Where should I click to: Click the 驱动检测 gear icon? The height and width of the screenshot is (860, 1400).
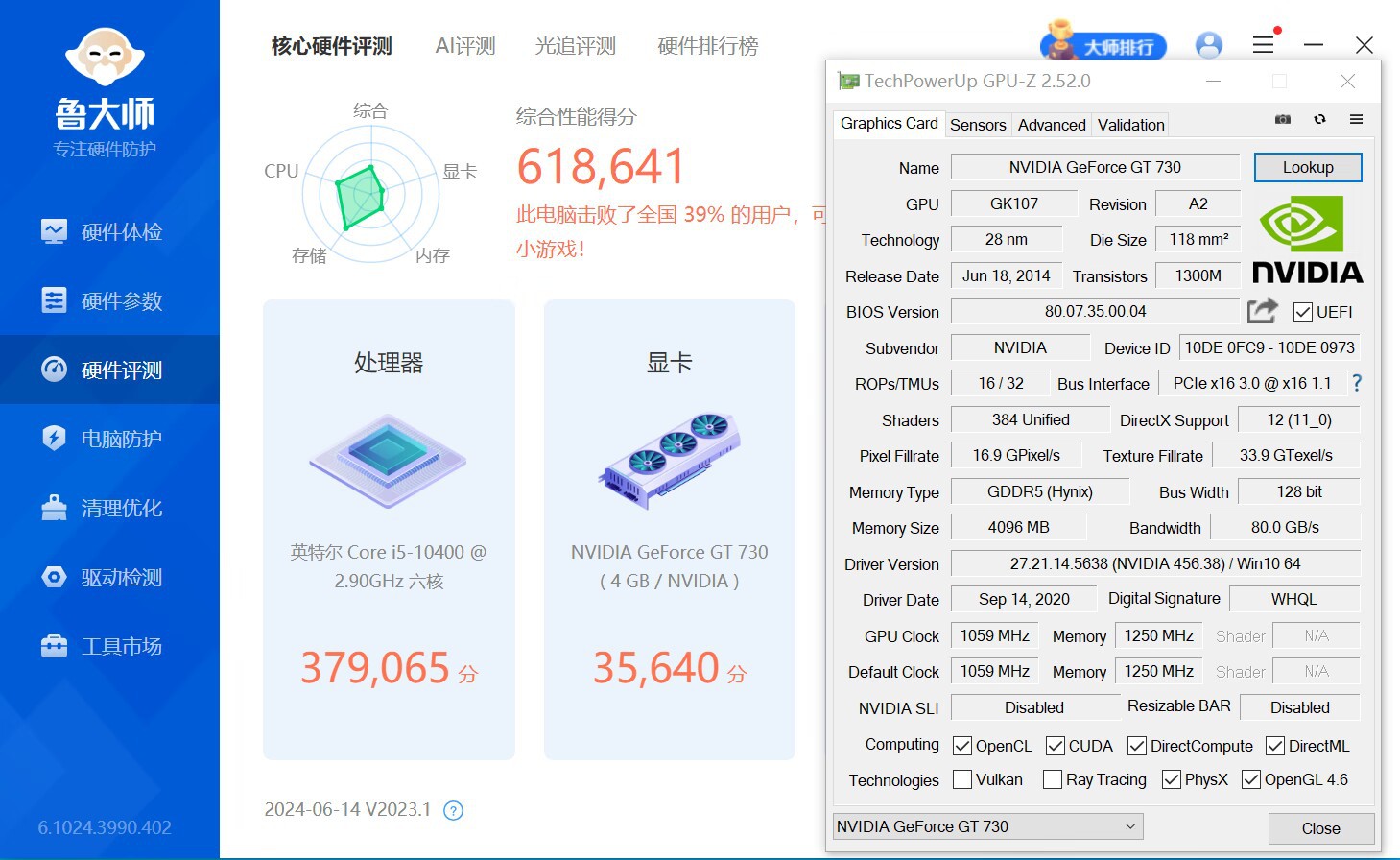tap(54, 577)
